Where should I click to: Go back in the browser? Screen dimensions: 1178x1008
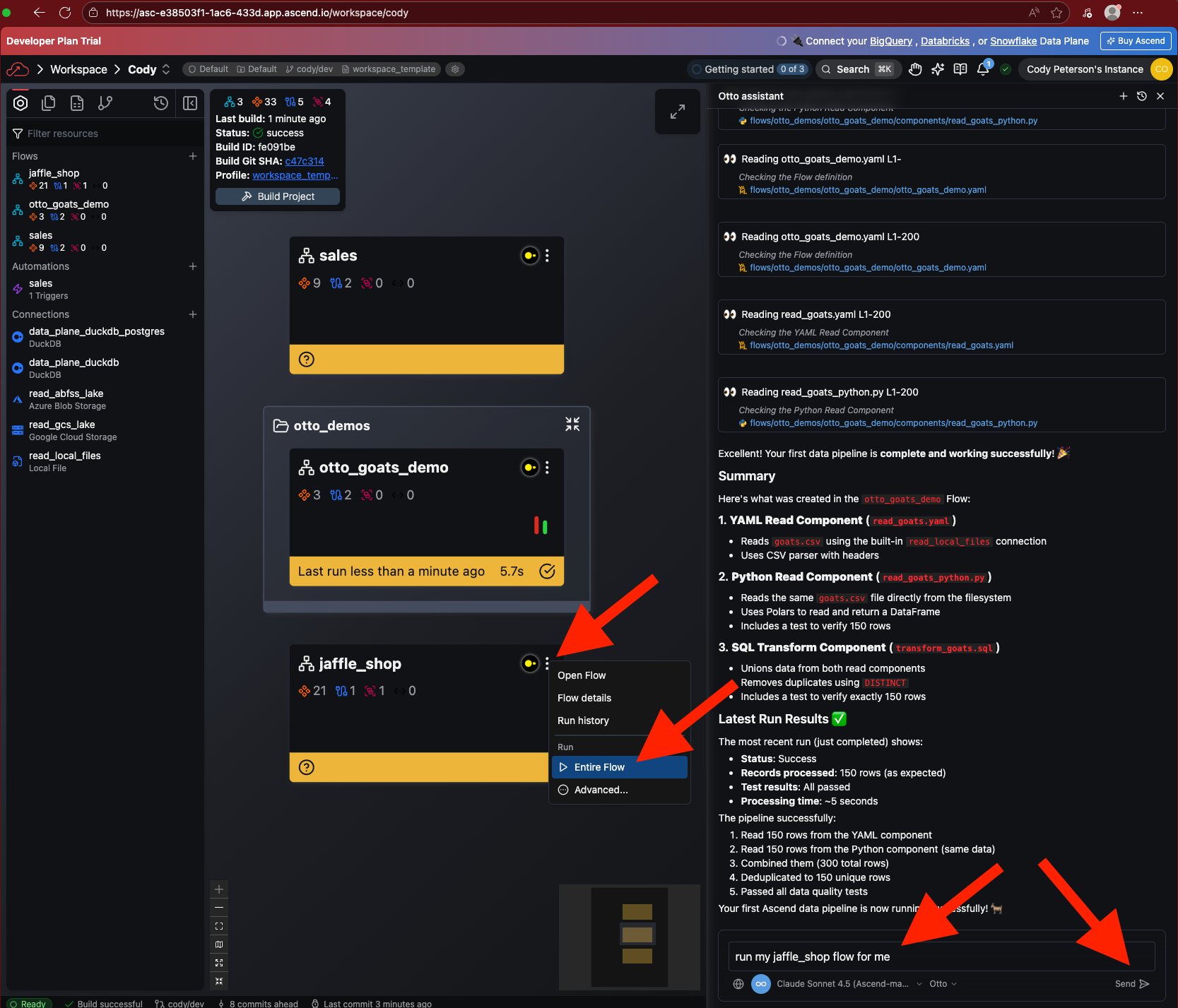point(39,13)
